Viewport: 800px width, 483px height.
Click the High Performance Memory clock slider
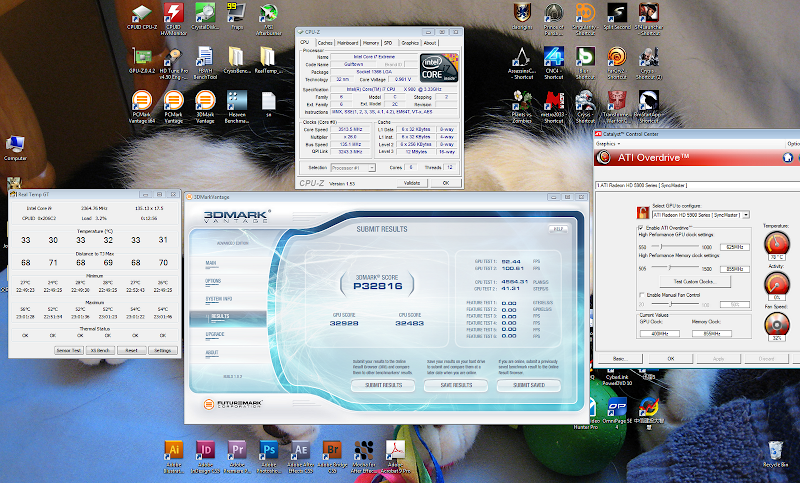click(677, 268)
